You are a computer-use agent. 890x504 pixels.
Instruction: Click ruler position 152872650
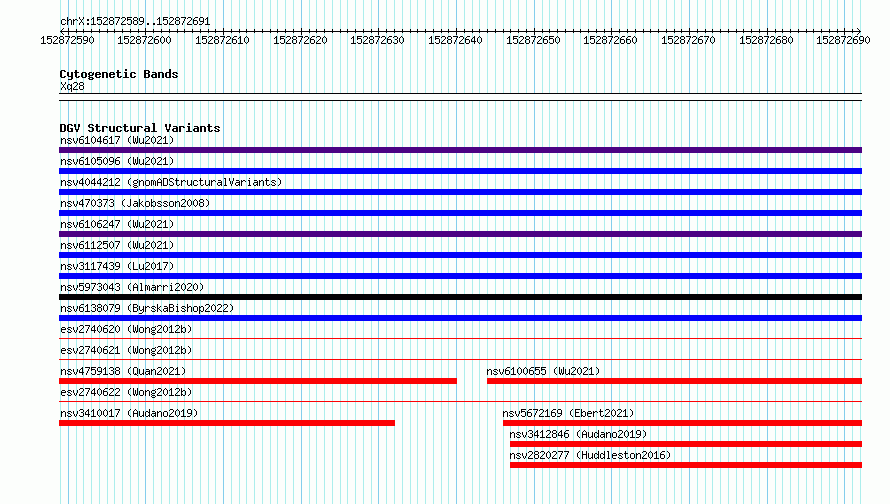[x=533, y=40]
